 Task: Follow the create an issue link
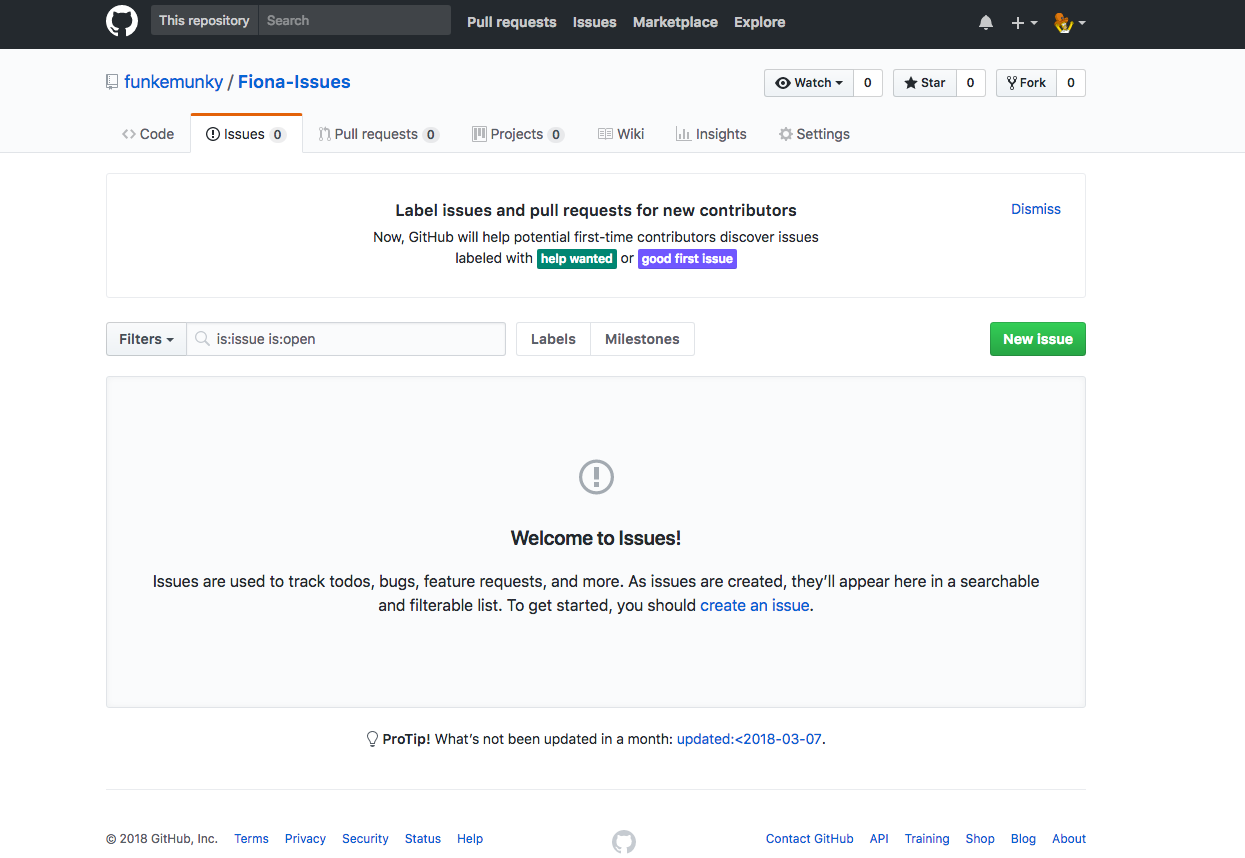coord(755,605)
